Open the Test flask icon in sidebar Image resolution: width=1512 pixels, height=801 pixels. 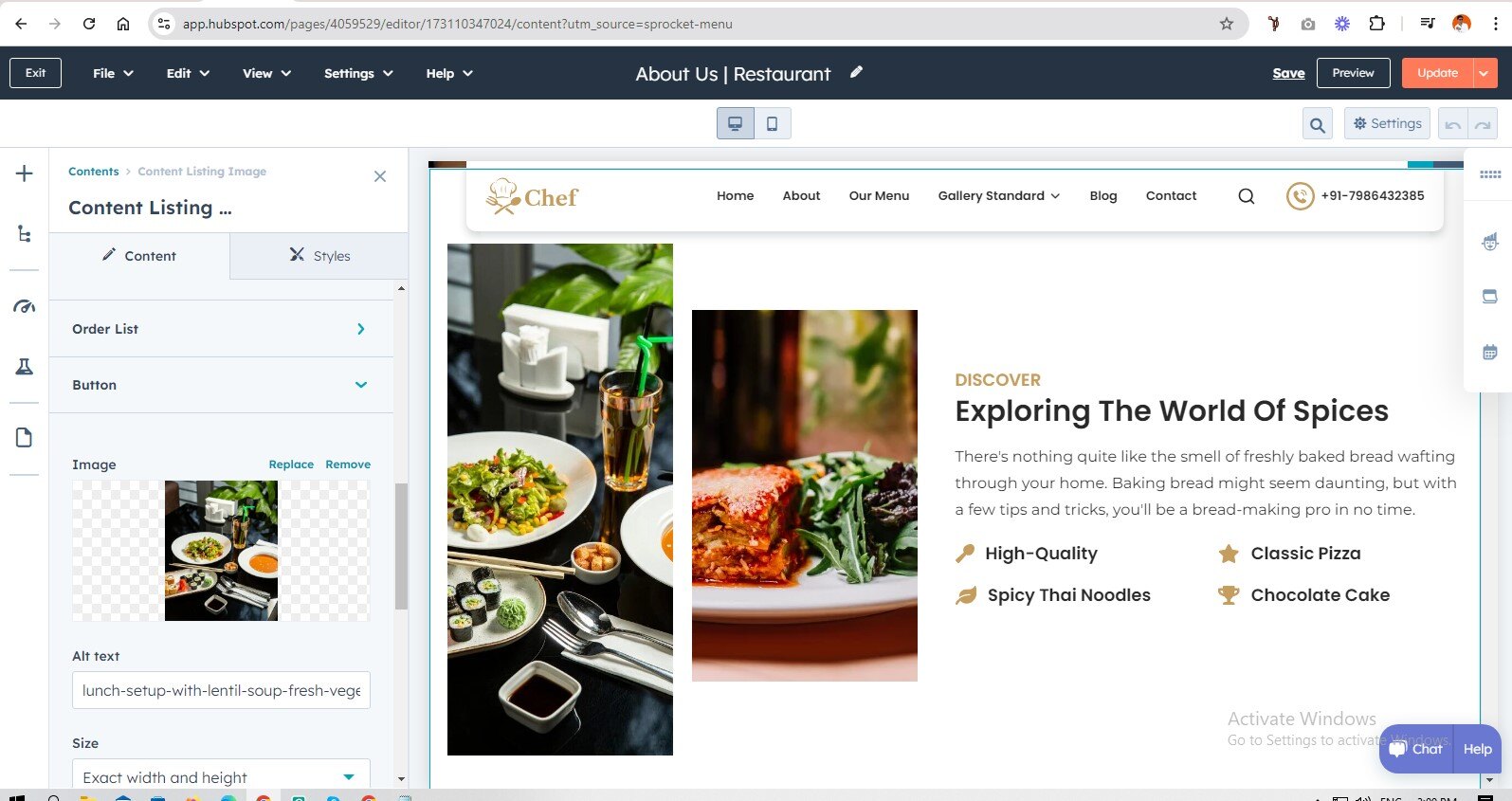pos(25,367)
